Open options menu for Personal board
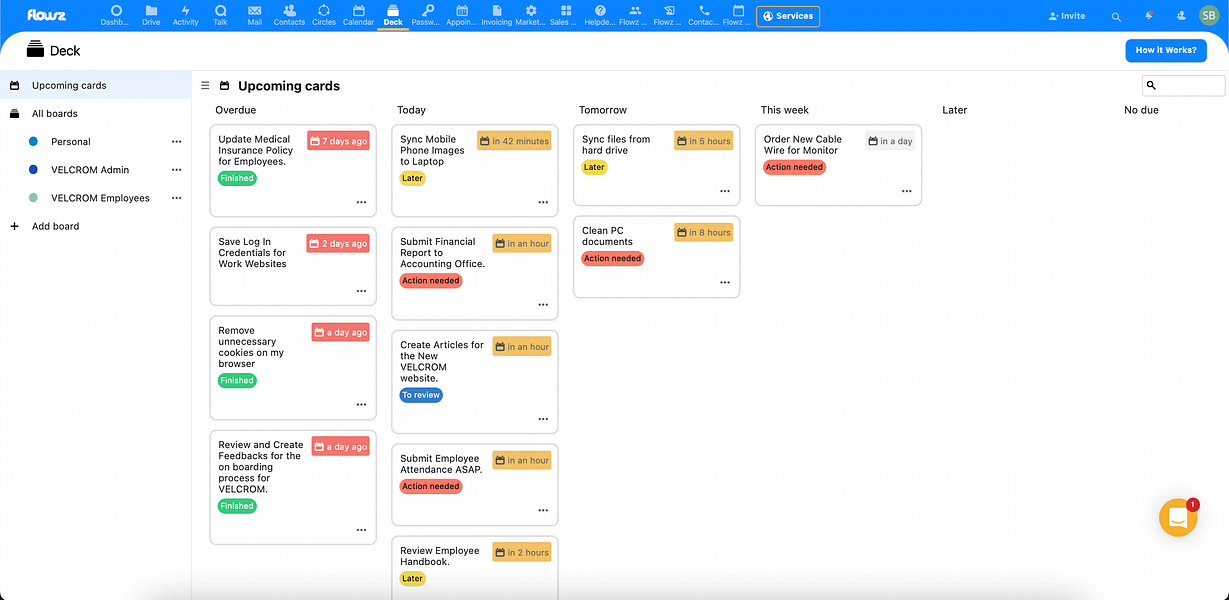 177,142
